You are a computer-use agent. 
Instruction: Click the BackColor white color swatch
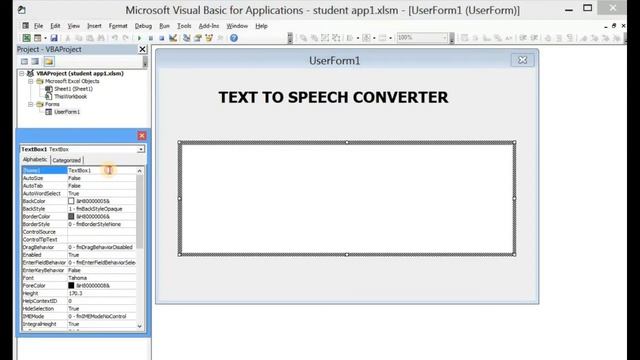click(71, 201)
